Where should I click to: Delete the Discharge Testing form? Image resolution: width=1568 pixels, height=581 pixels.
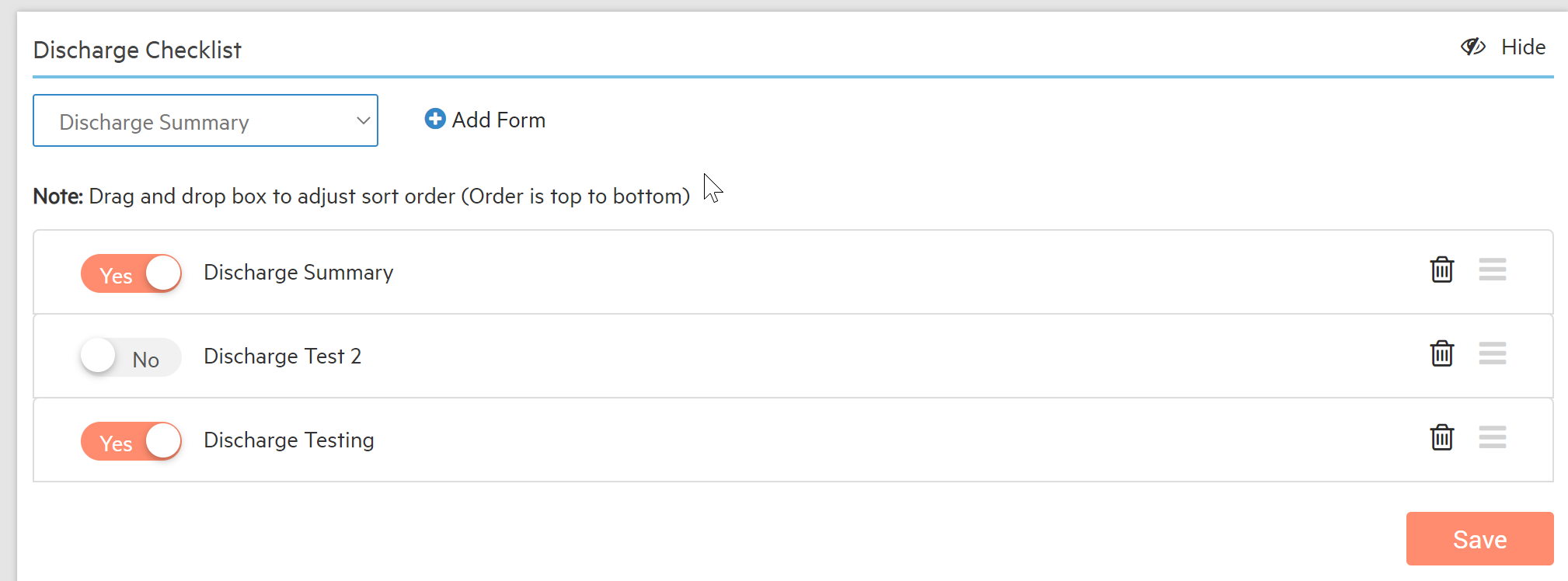point(1442,437)
